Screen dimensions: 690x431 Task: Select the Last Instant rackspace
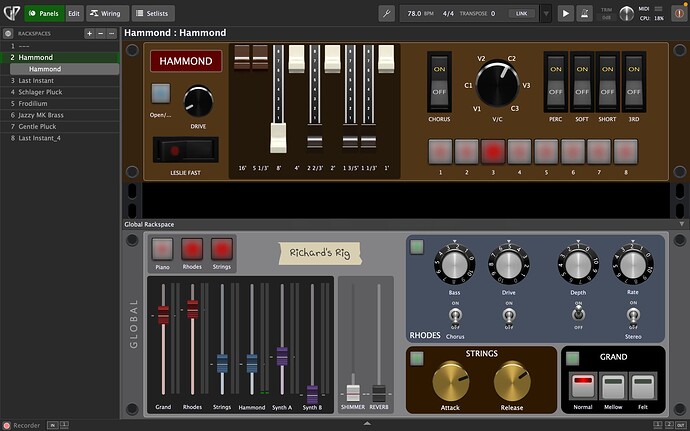pos(60,81)
